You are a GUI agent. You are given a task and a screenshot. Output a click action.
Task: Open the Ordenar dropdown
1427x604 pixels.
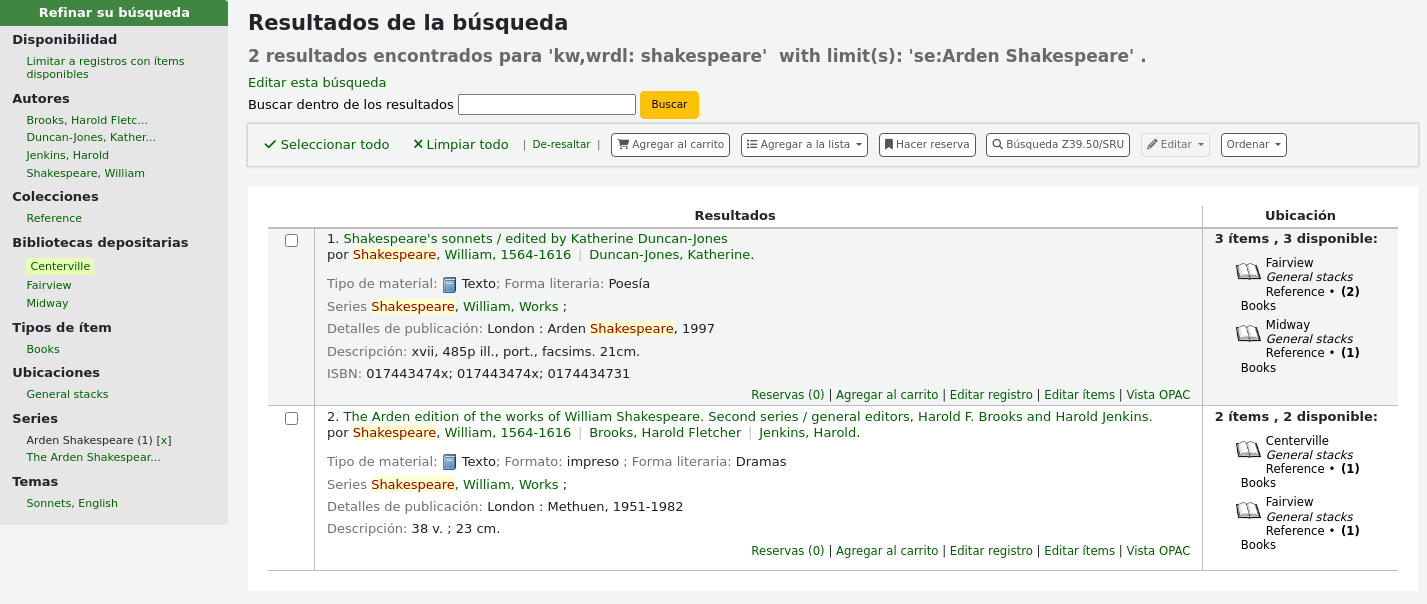click(1253, 144)
